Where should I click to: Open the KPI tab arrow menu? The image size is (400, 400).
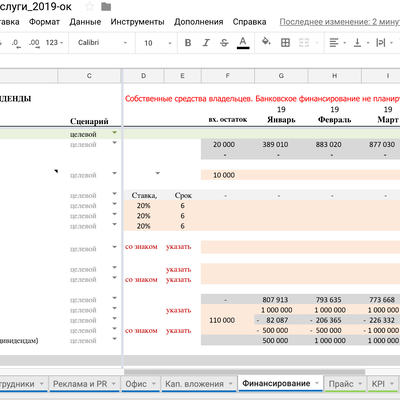click(392, 384)
